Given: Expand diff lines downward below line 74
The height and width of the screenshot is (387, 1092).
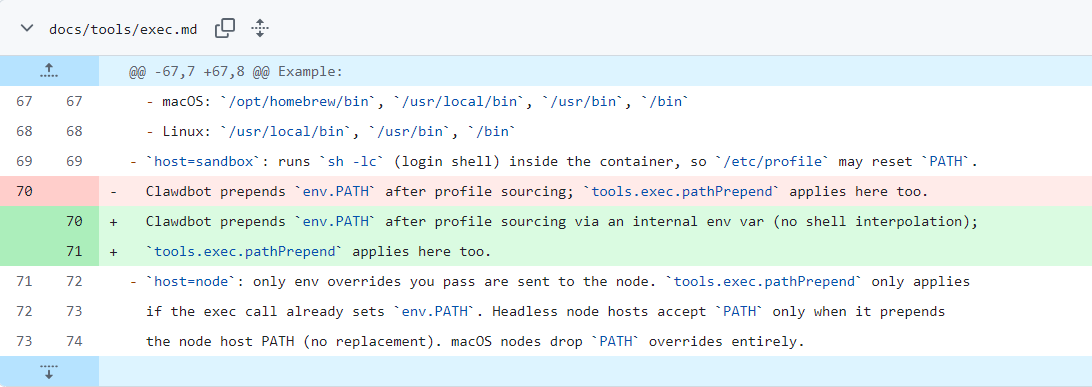Looking at the screenshot, I should [49, 371].
